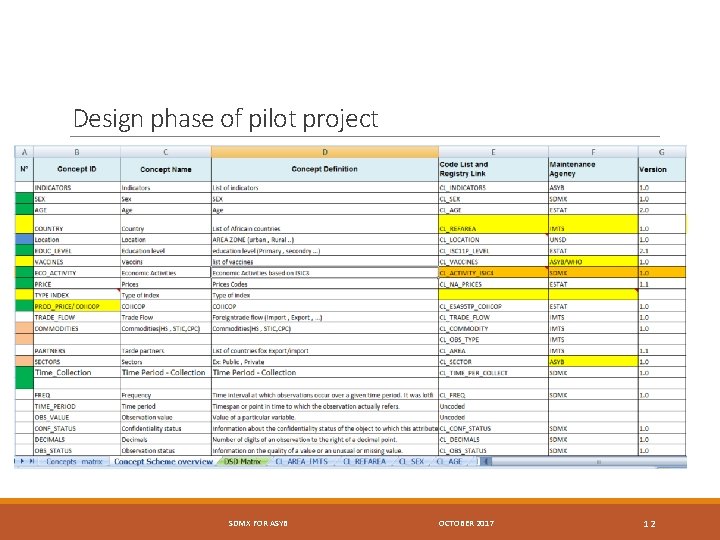Switch to the CL_REFAREA sheet tab
The width and height of the screenshot is (720, 540).
(364, 461)
